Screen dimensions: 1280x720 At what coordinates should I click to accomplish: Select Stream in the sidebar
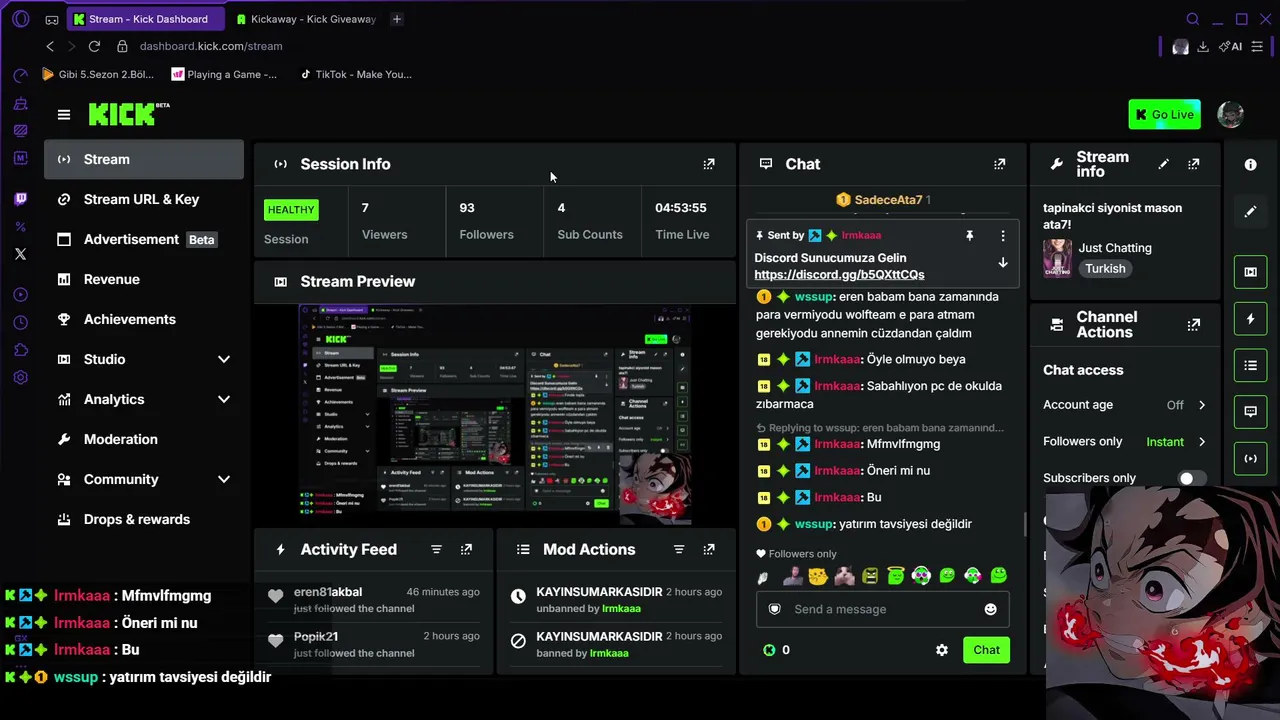144,159
